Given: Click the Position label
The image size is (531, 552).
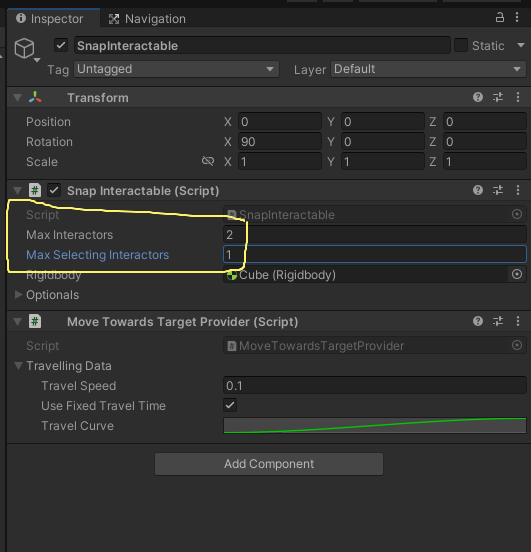Looking at the screenshot, I should tap(48, 122).
